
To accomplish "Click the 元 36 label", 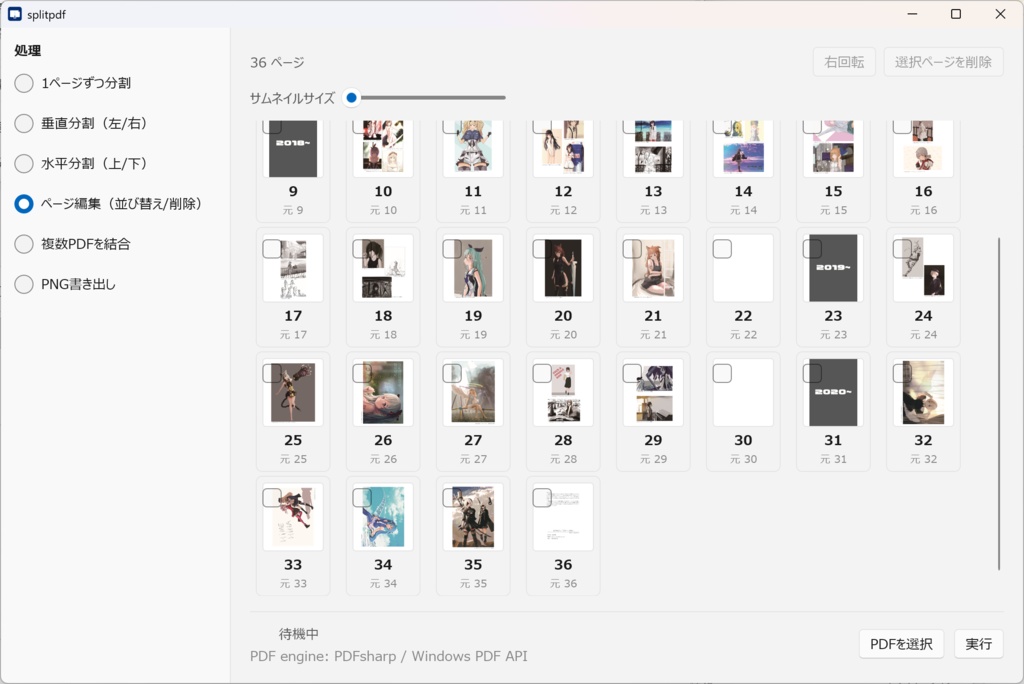I will pyautogui.click(x=563, y=583).
